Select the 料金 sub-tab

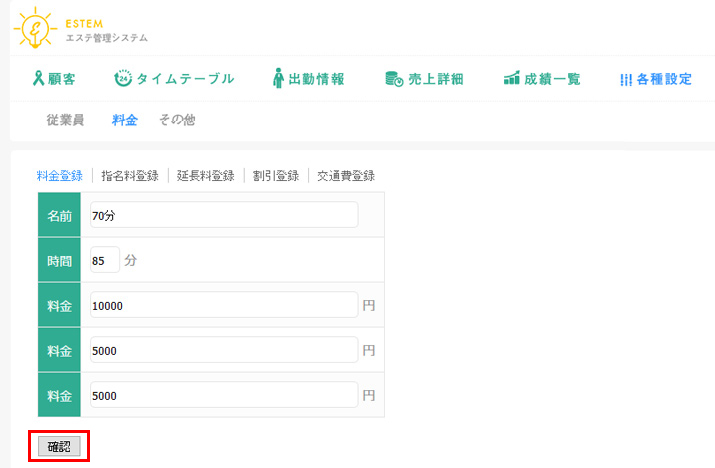125,120
